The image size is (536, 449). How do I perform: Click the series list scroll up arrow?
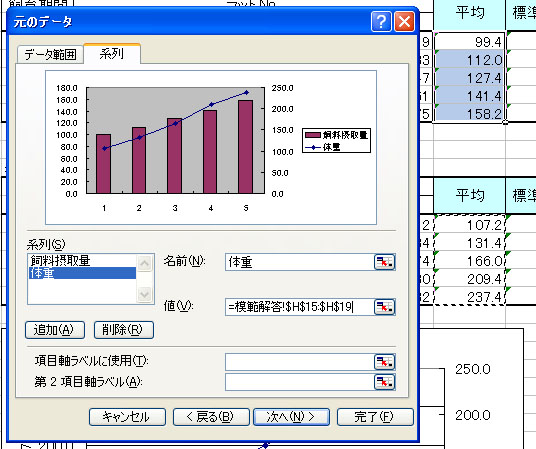point(145,263)
